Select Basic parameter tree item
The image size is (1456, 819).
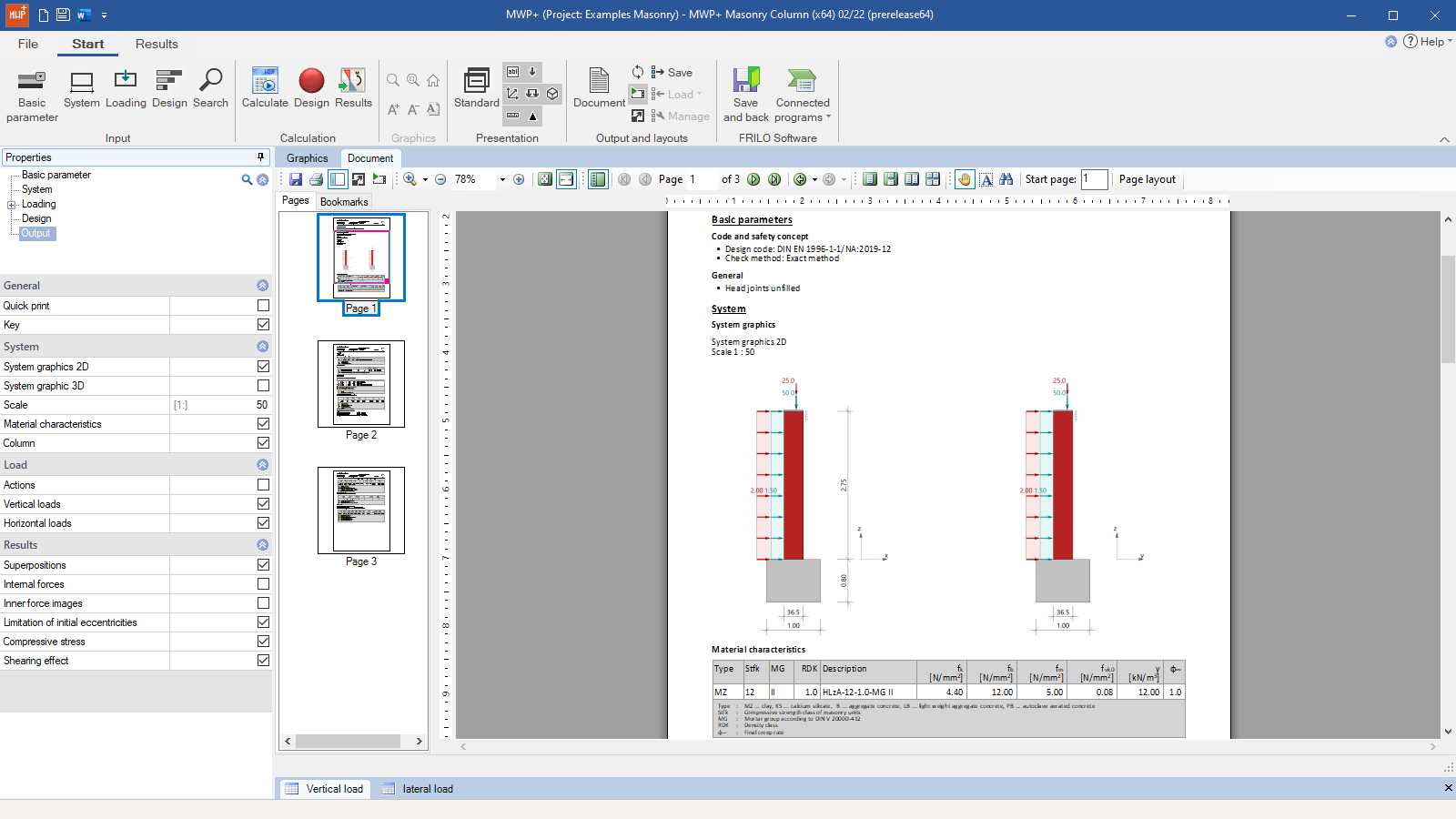coord(56,175)
